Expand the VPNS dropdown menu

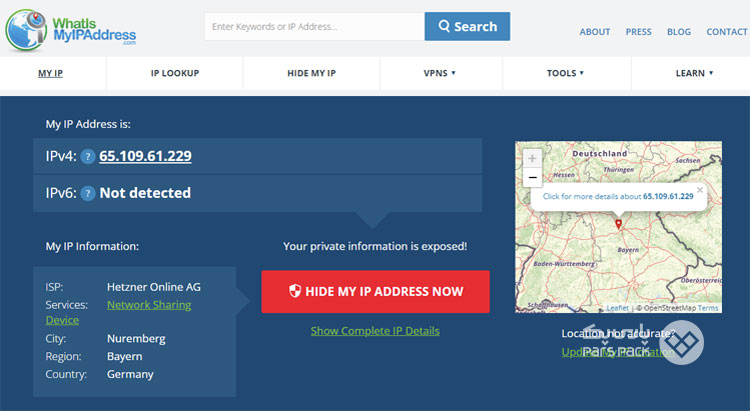(x=440, y=73)
